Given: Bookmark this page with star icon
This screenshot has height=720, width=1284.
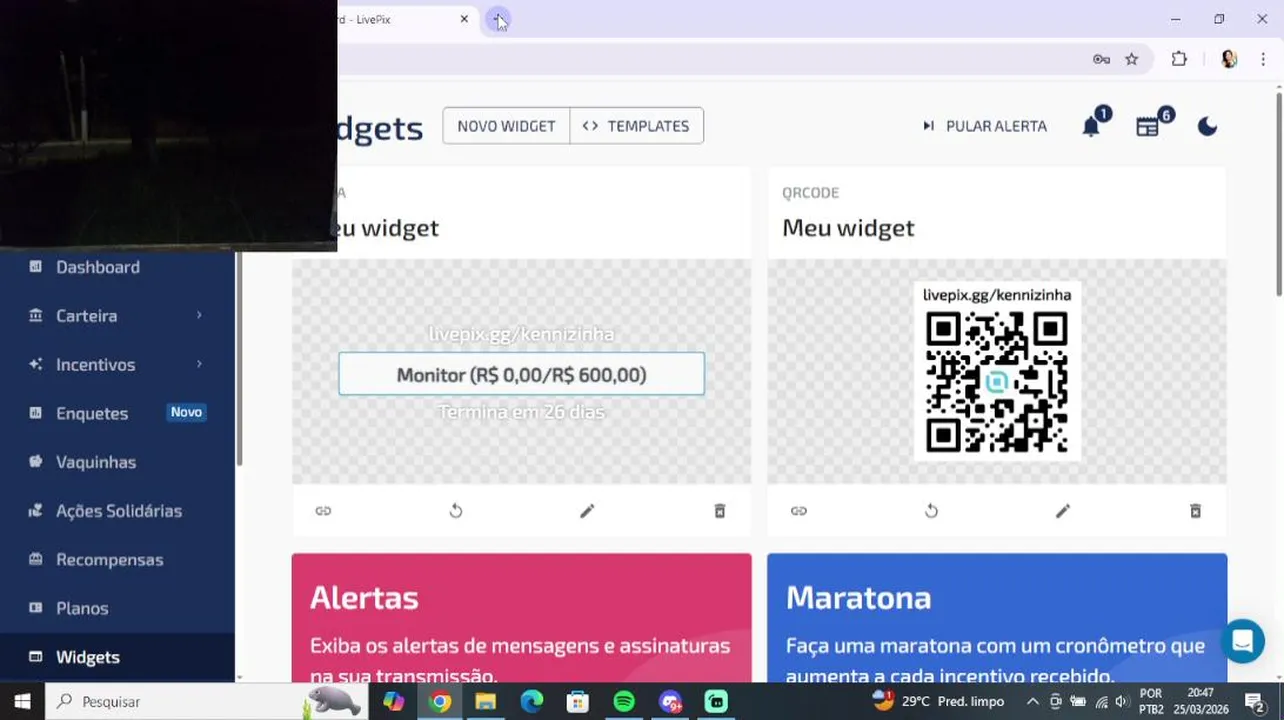Looking at the screenshot, I should pos(1131,59).
